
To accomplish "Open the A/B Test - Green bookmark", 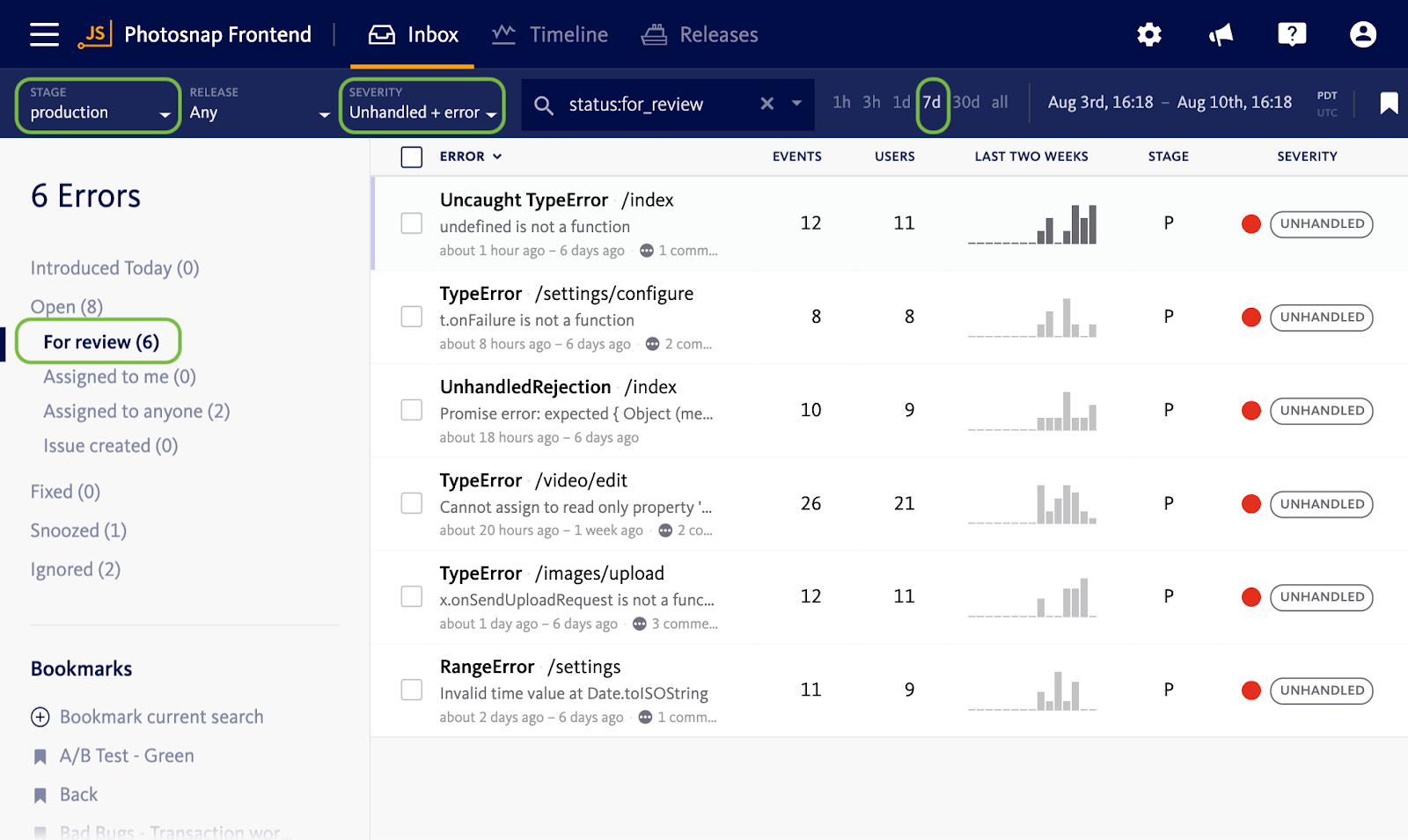I will (x=127, y=756).
